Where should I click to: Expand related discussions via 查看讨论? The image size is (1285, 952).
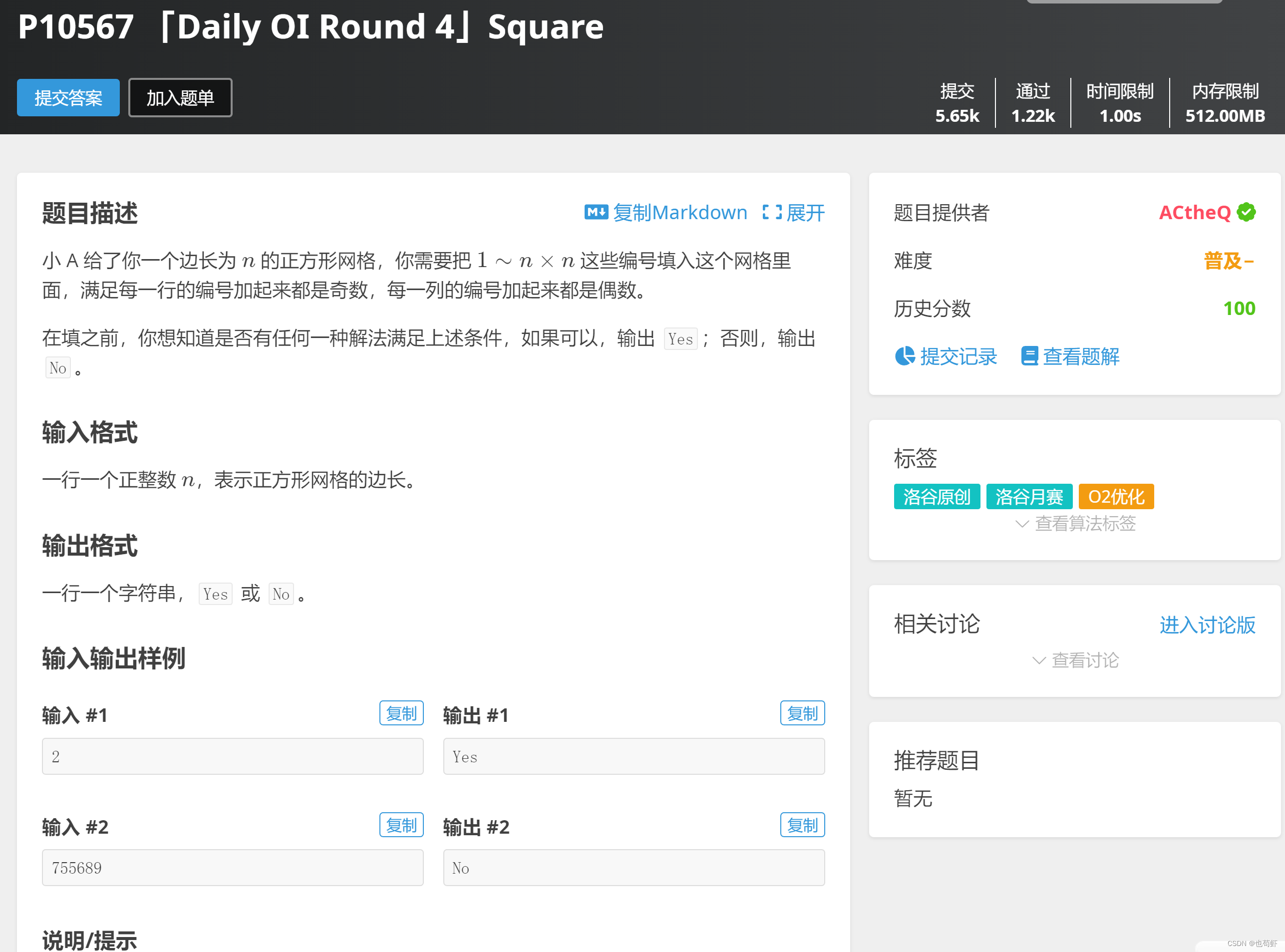click(1085, 660)
